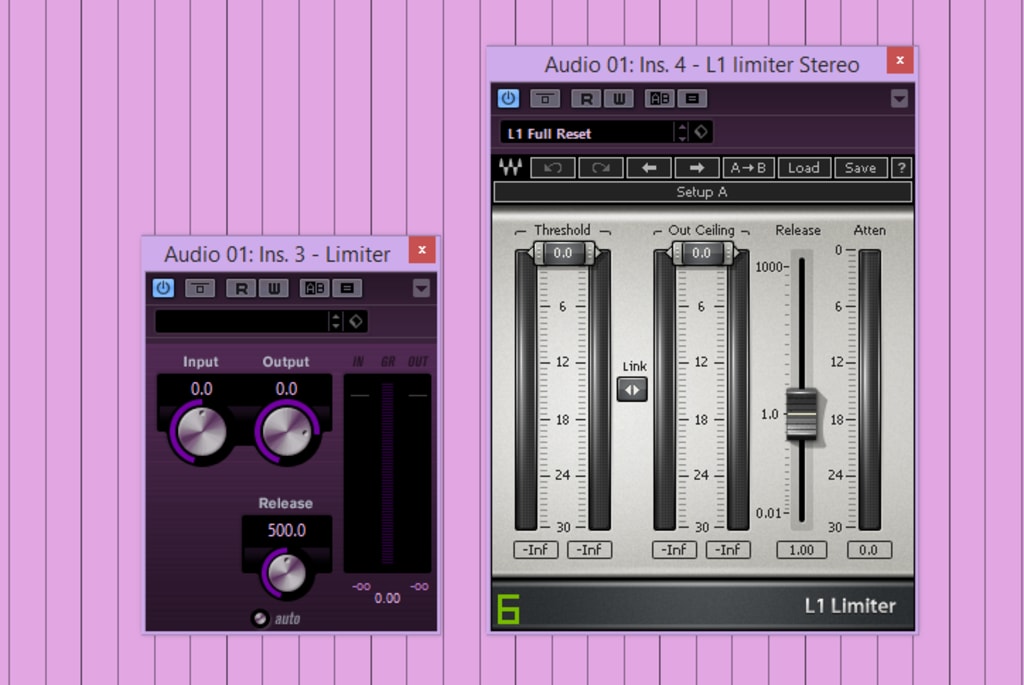Click the A/B settings copy icon in Limiter window
1024x685 pixels.
pyautogui.click(x=347, y=288)
